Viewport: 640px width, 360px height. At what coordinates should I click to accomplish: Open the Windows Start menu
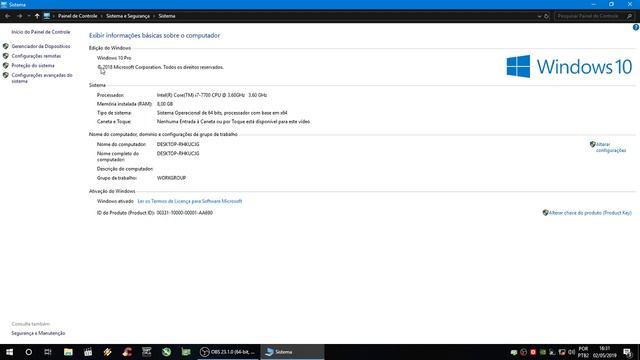9,352
